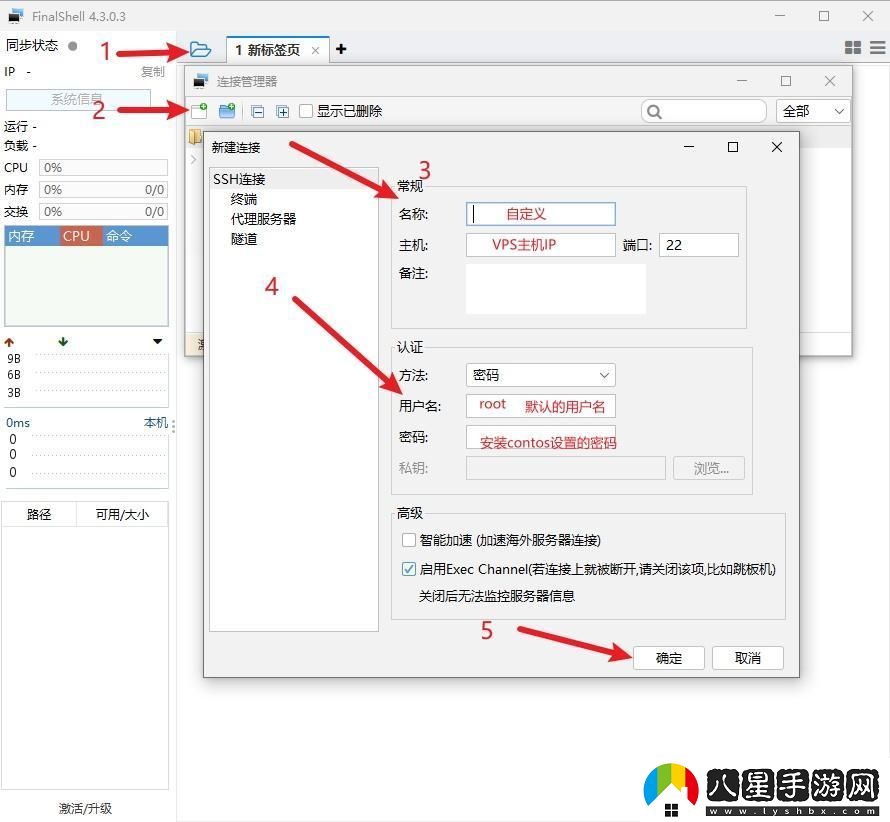This screenshot has height=822, width=890.
Task: Toggle 显示已删除 checkbox
Action: pos(306,111)
